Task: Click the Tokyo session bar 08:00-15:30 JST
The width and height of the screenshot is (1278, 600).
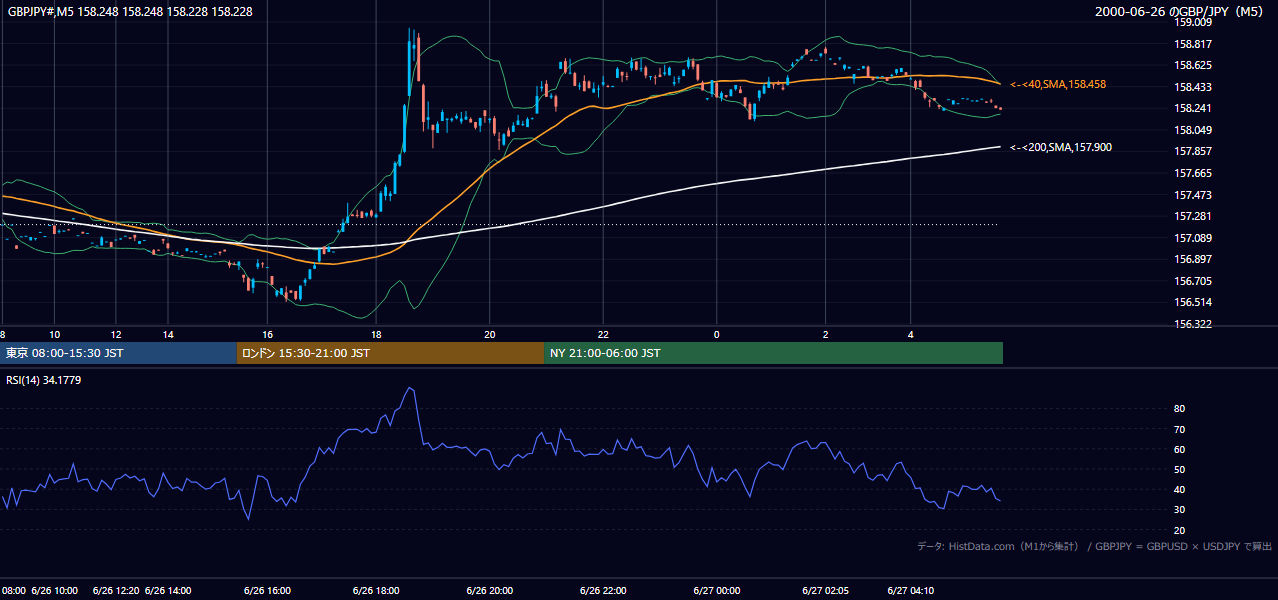Action: [118, 353]
